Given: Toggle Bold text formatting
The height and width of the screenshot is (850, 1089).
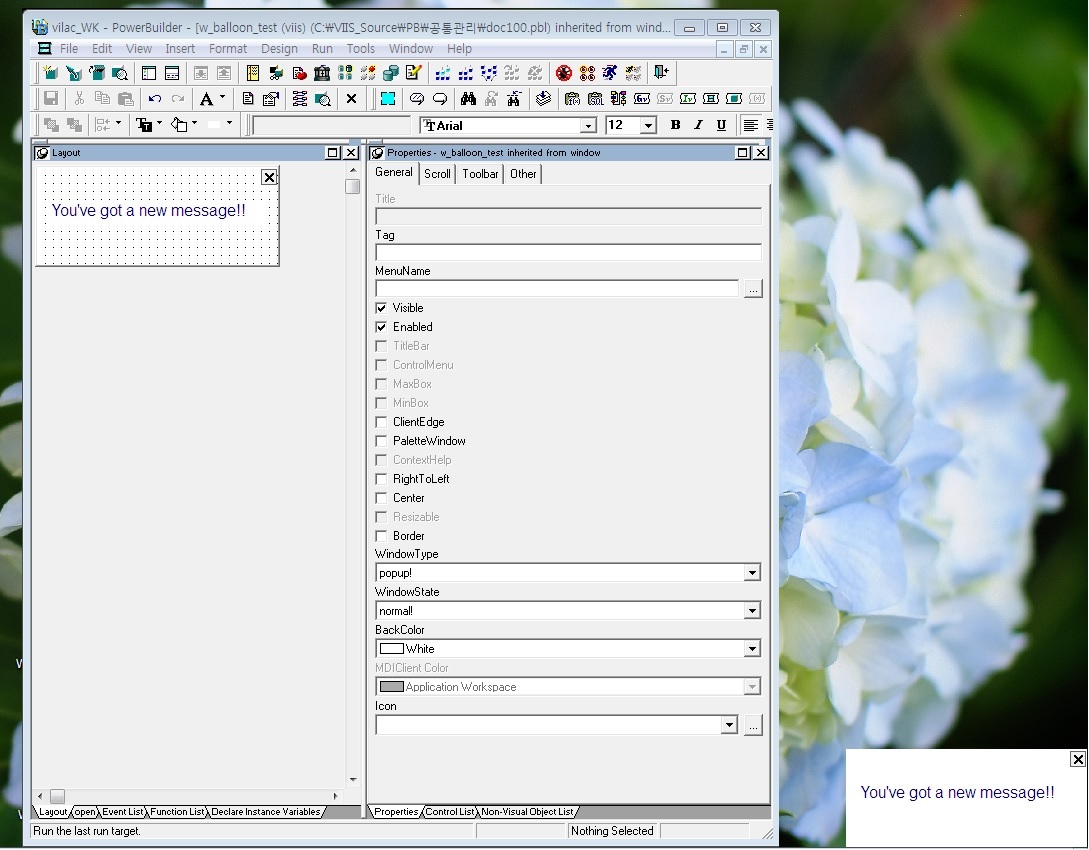Looking at the screenshot, I should pyautogui.click(x=675, y=125).
